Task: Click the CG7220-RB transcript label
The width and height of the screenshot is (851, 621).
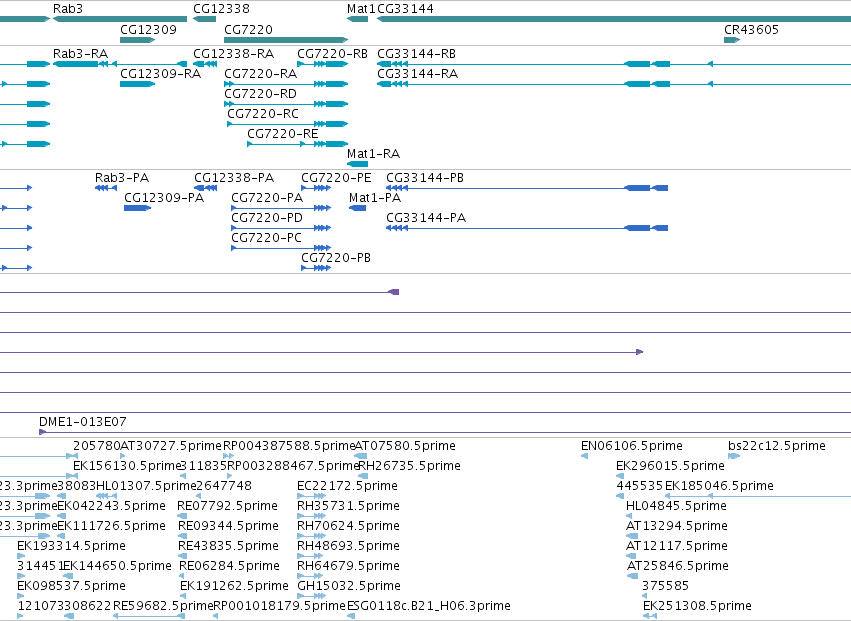Action: click(x=332, y=54)
